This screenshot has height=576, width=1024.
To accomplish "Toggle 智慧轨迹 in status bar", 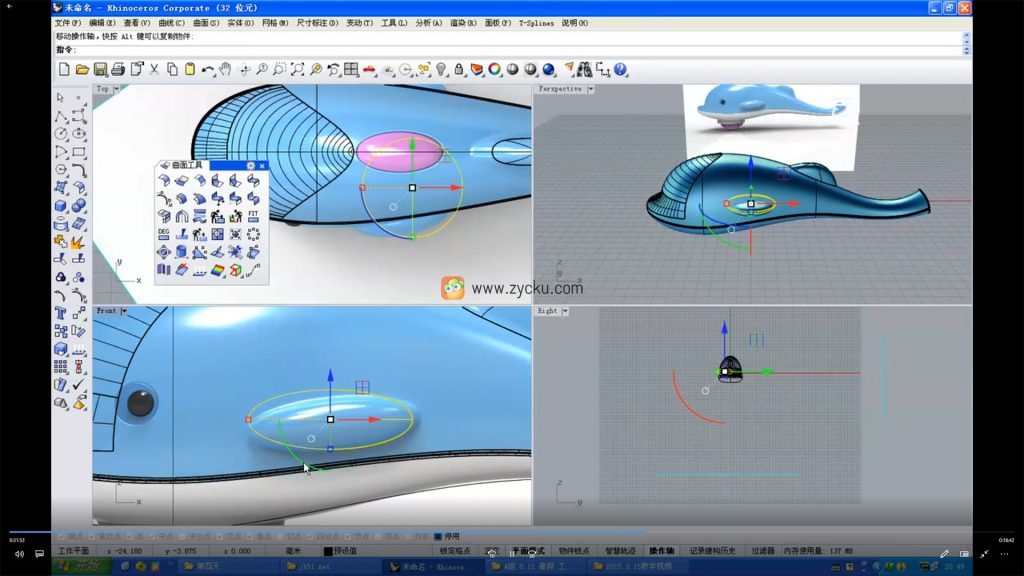I will pyautogui.click(x=620, y=551).
